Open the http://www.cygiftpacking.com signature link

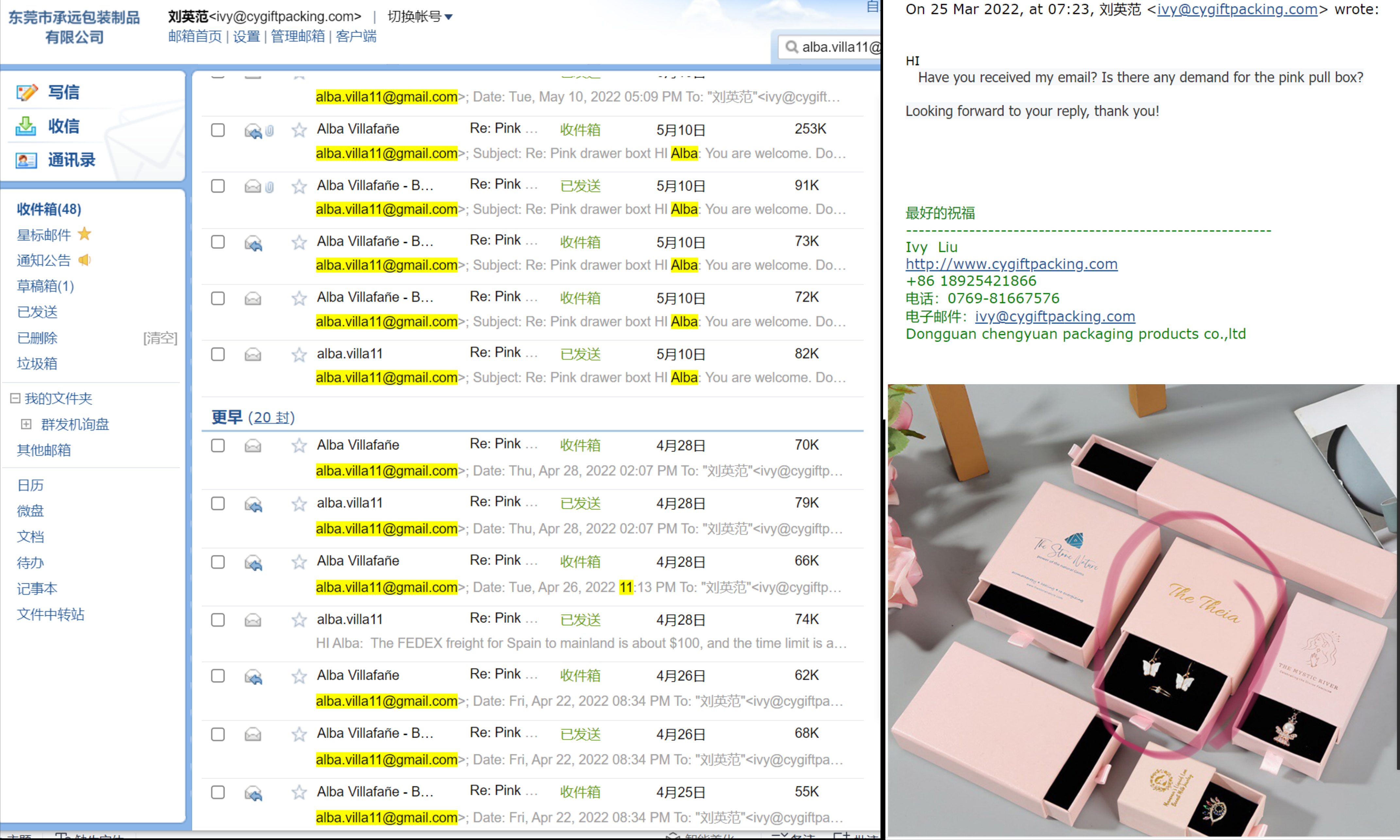coord(1012,264)
